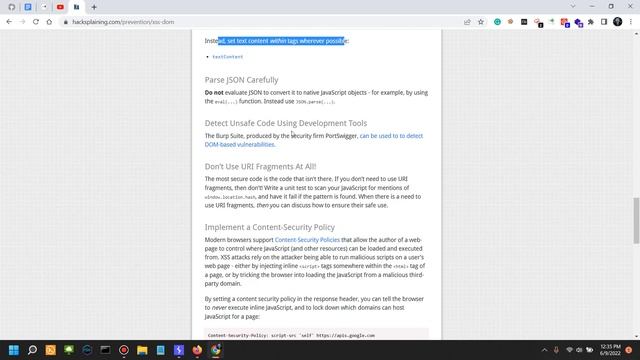Show hidden system tray icons
This screenshot has width=640, height=360.
[x=544, y=350]
